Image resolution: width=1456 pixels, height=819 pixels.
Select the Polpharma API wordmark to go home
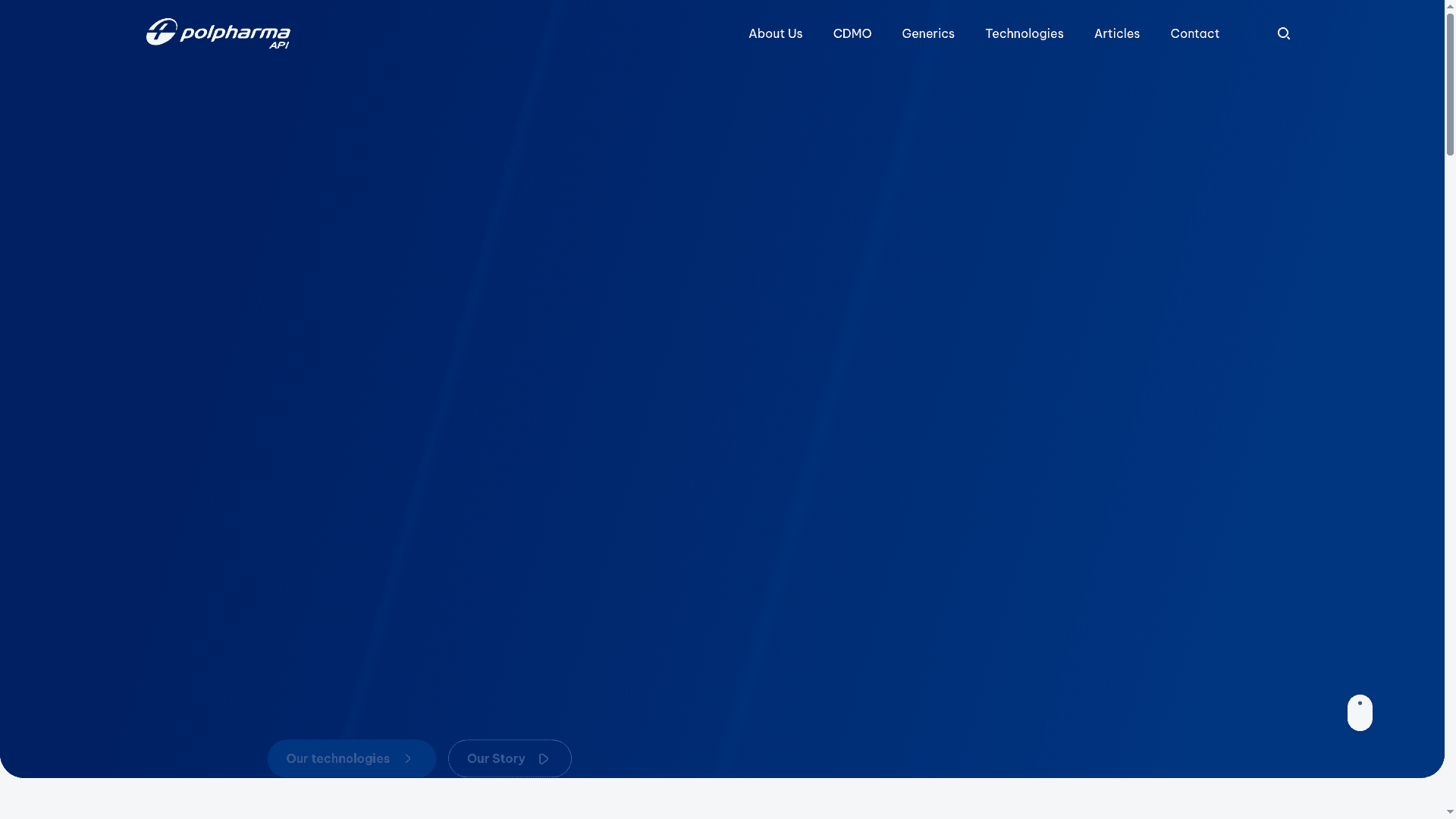[x=235, y=33]
